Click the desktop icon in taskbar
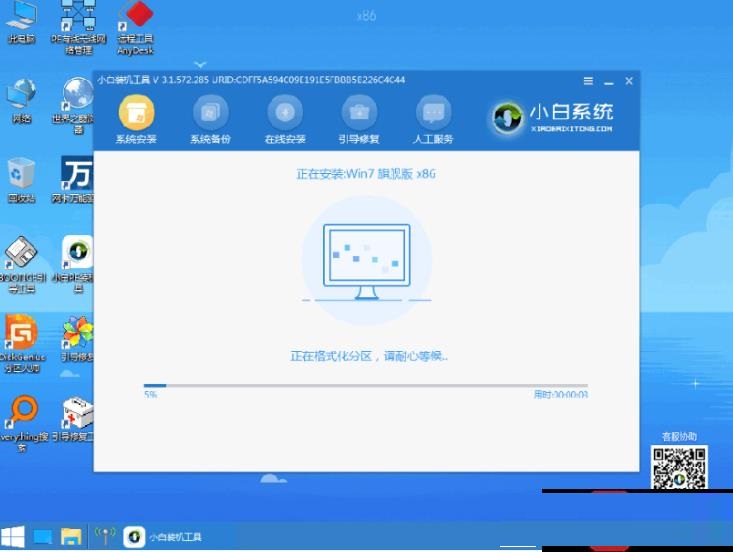This screenshot has height=552, width=733. [43, 537]
